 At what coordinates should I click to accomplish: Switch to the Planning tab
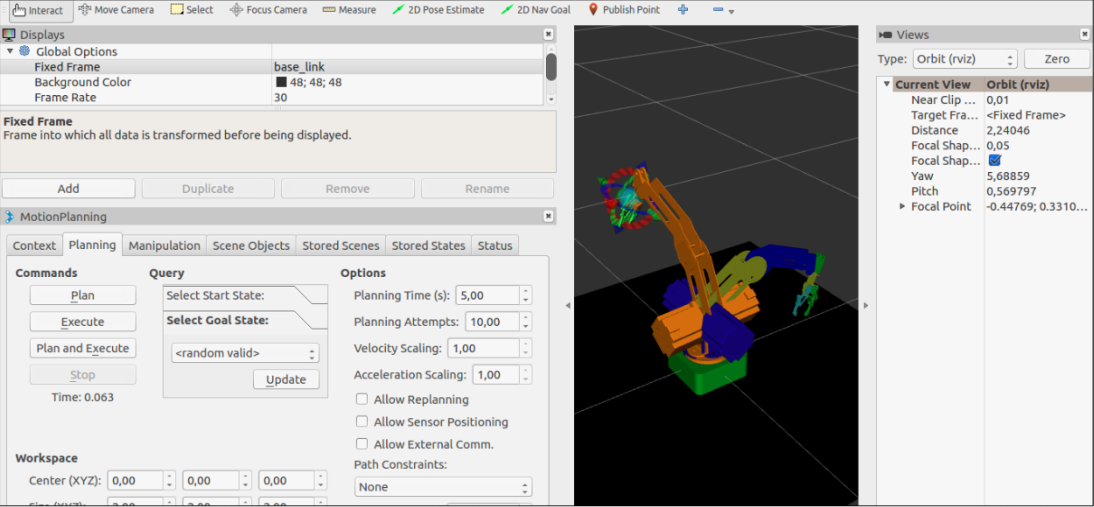(92, 245)
